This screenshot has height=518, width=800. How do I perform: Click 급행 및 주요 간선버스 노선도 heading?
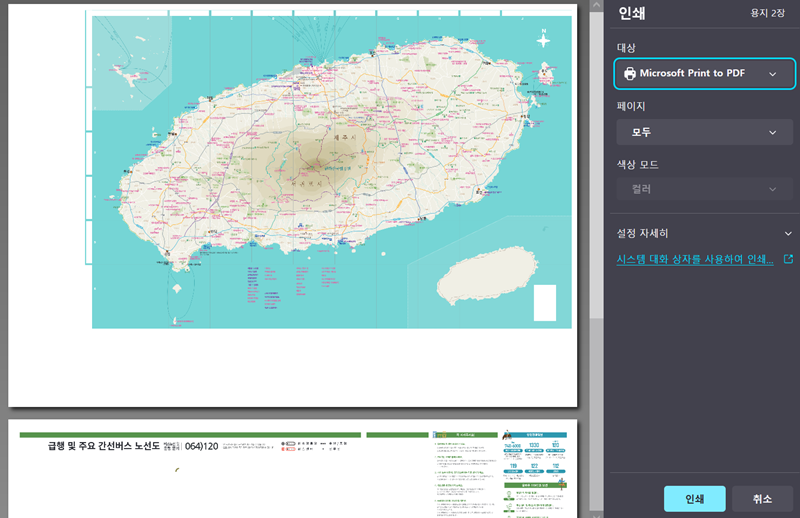click(x=104, y=446)
